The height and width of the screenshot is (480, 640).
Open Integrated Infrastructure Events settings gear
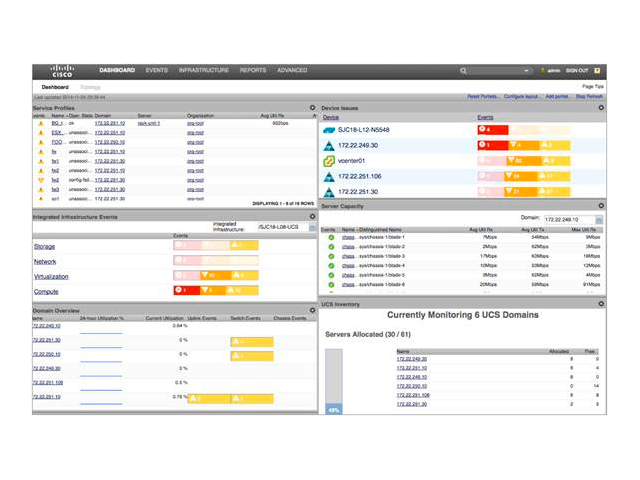[x=312, y=216]
